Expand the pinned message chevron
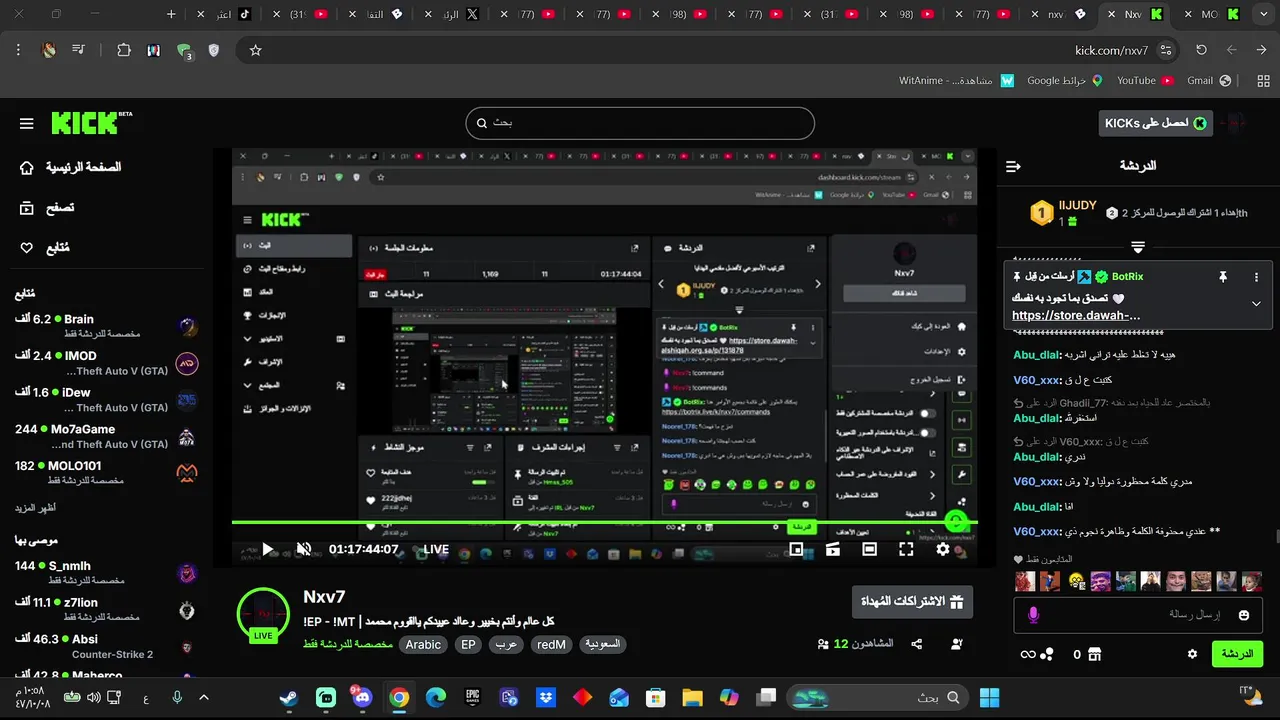The image size is (1280, 720). pos(1257,304)
